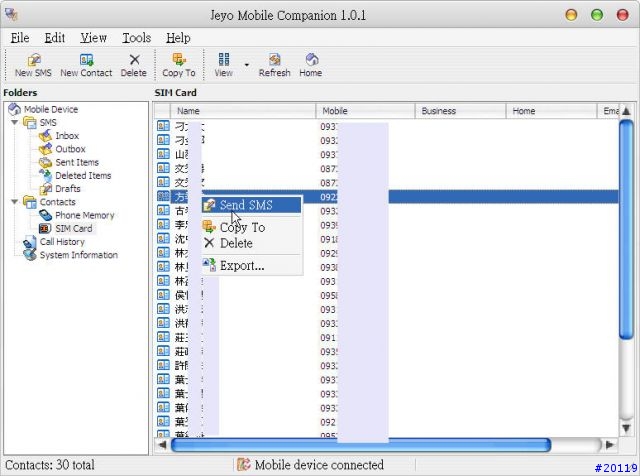Click the Business column header
Image resolution: width=640 pixels, height=476 pixels.
tap(460, 111)
